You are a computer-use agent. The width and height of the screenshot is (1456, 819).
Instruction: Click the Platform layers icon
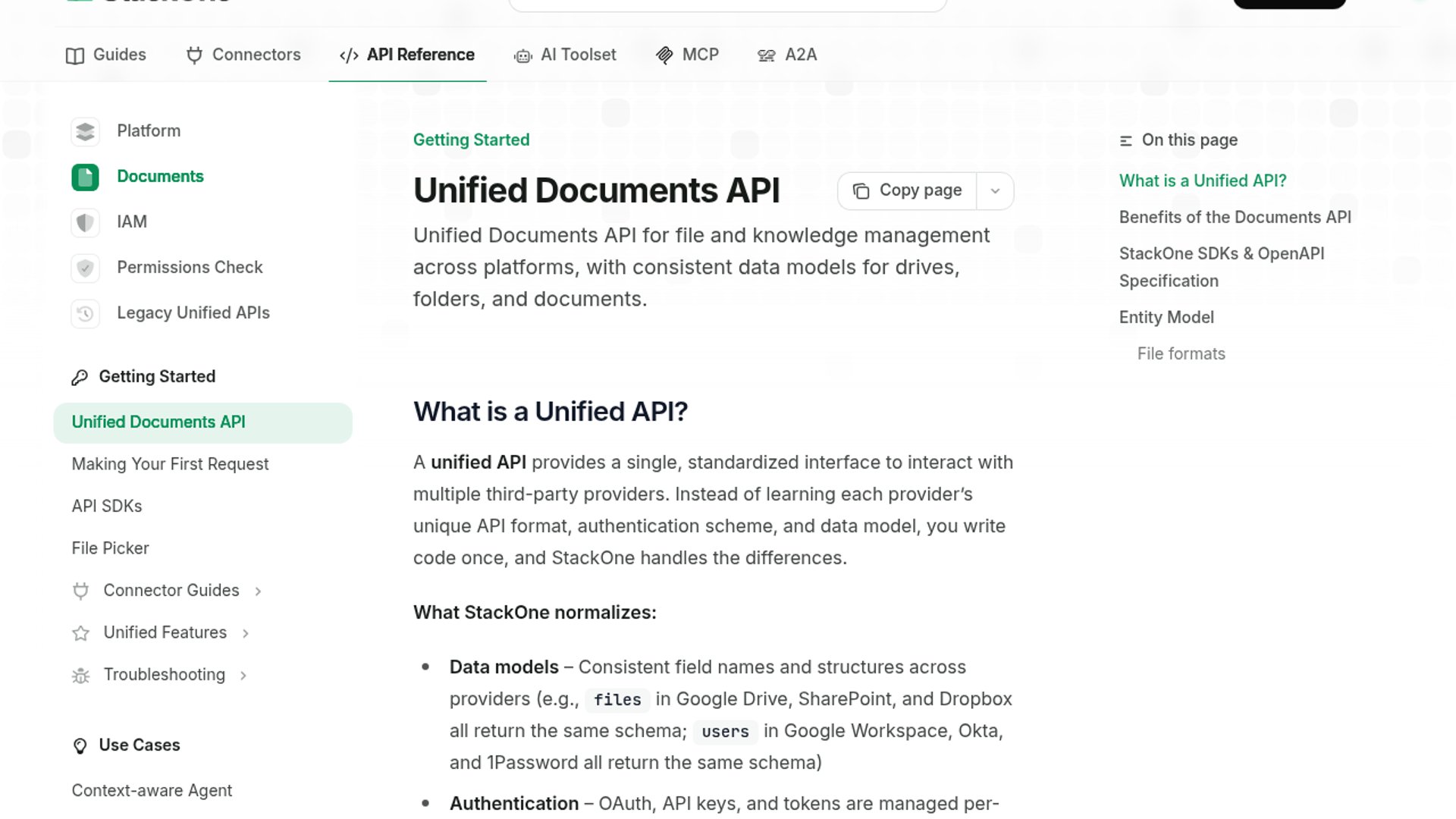(85, 131)
